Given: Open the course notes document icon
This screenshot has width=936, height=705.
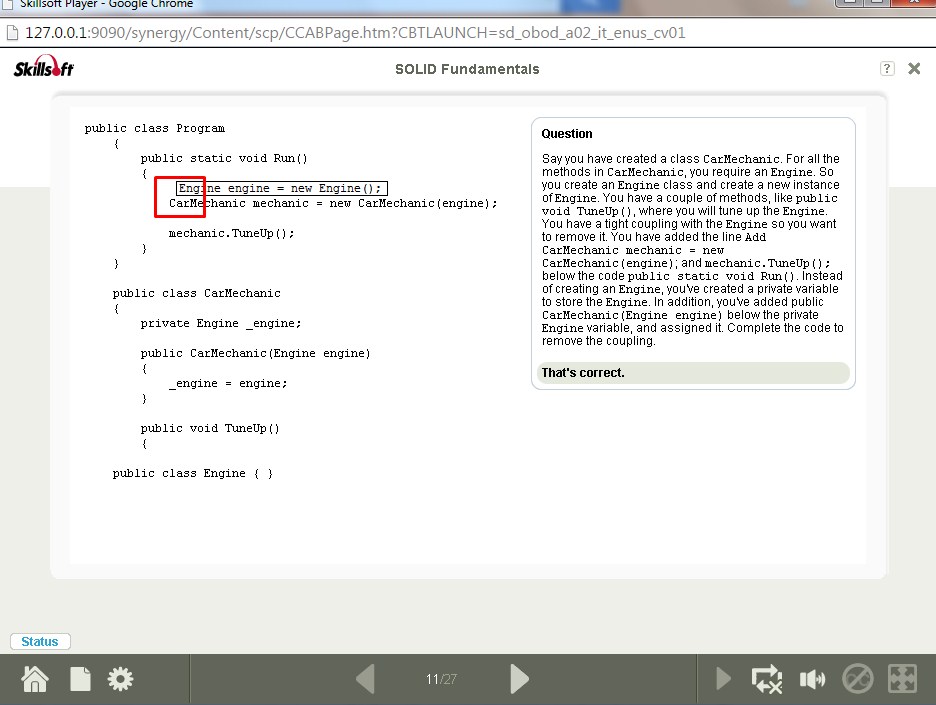Looking at the screenshot, I should click(80, 679).
